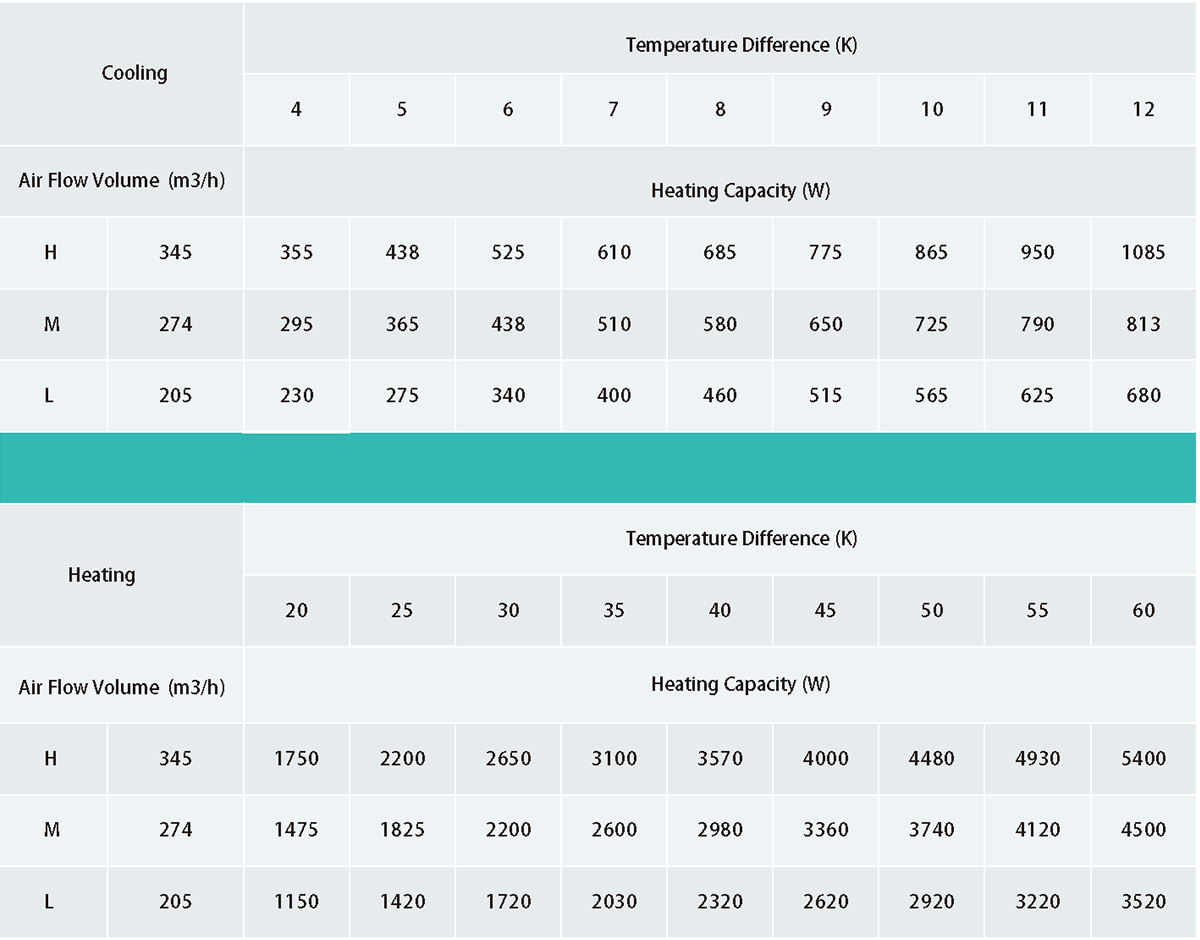Click the cell with value 2030

[614, 902]
